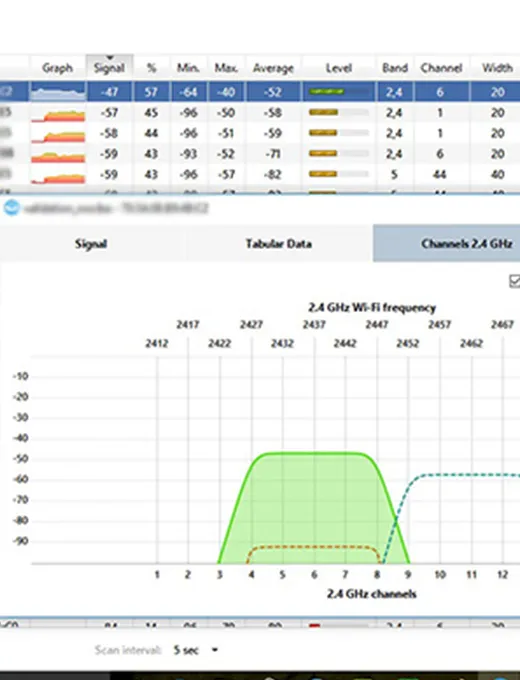Sort by the Level column header
Screen dimensions: 520x680
339,68
